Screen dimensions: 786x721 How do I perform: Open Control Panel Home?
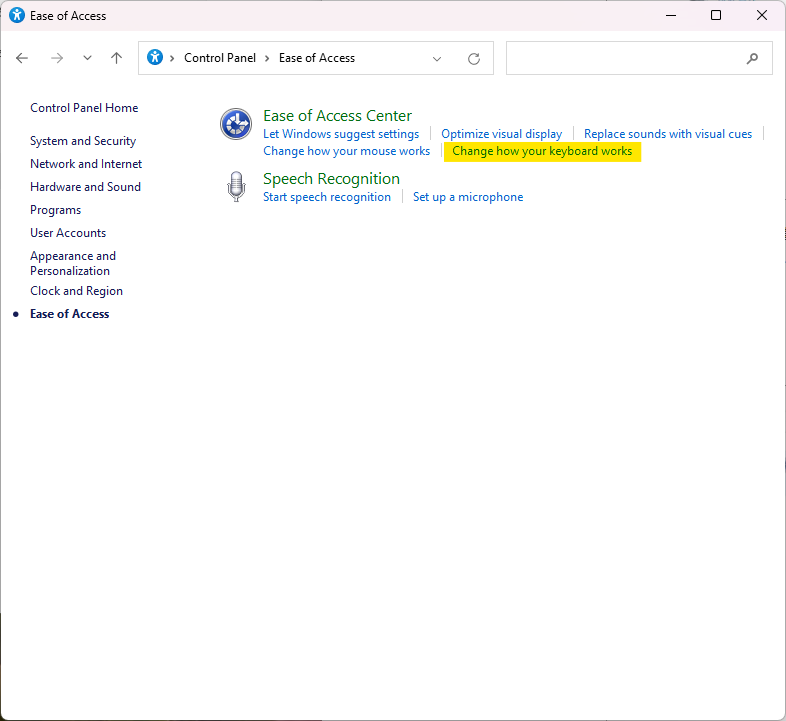[x=84, y=108]
